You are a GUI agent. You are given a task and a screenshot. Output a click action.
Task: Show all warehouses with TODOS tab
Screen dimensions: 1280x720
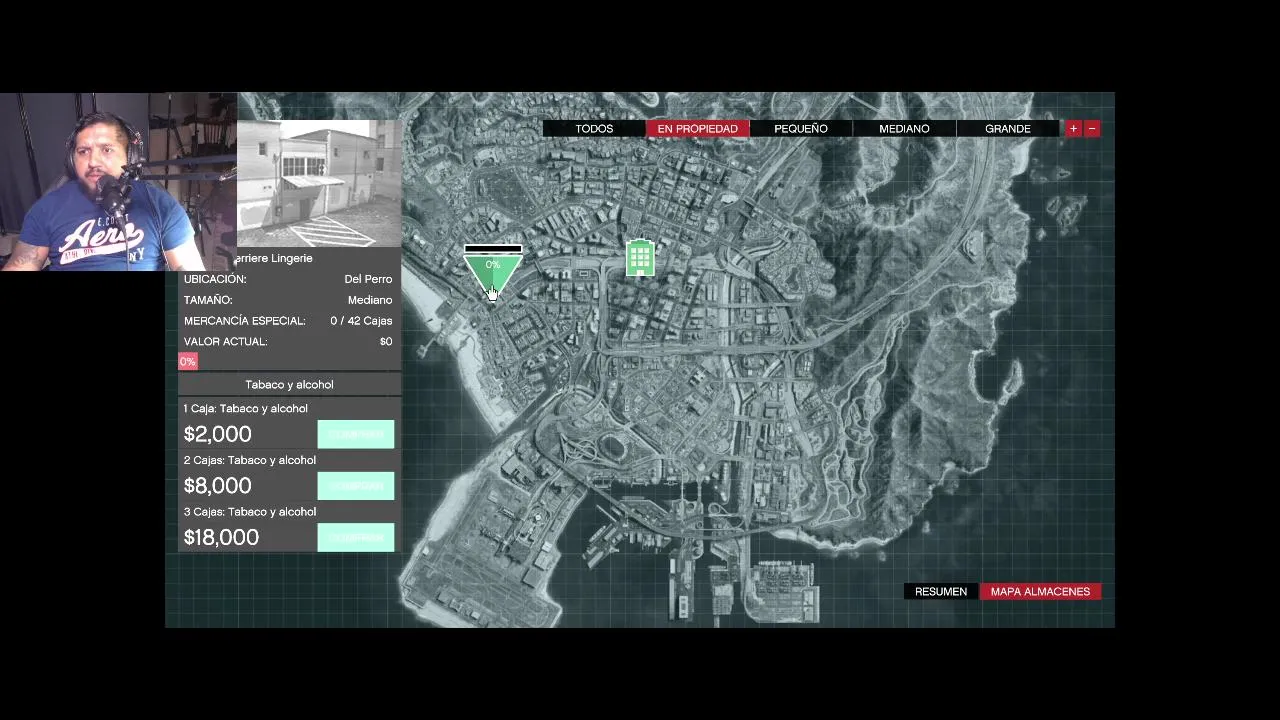pos(594,129)
